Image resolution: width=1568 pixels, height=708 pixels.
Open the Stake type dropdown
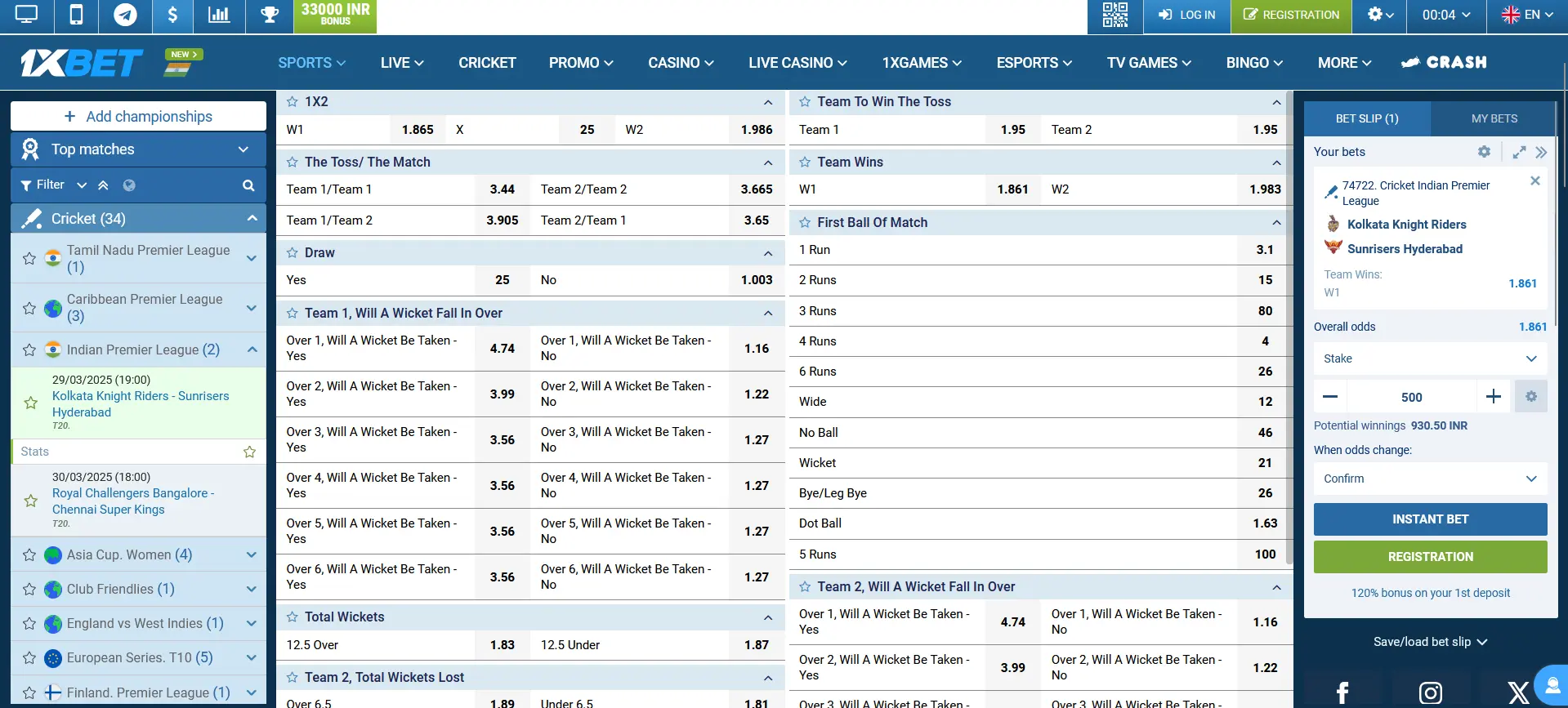coord(1430,358)
